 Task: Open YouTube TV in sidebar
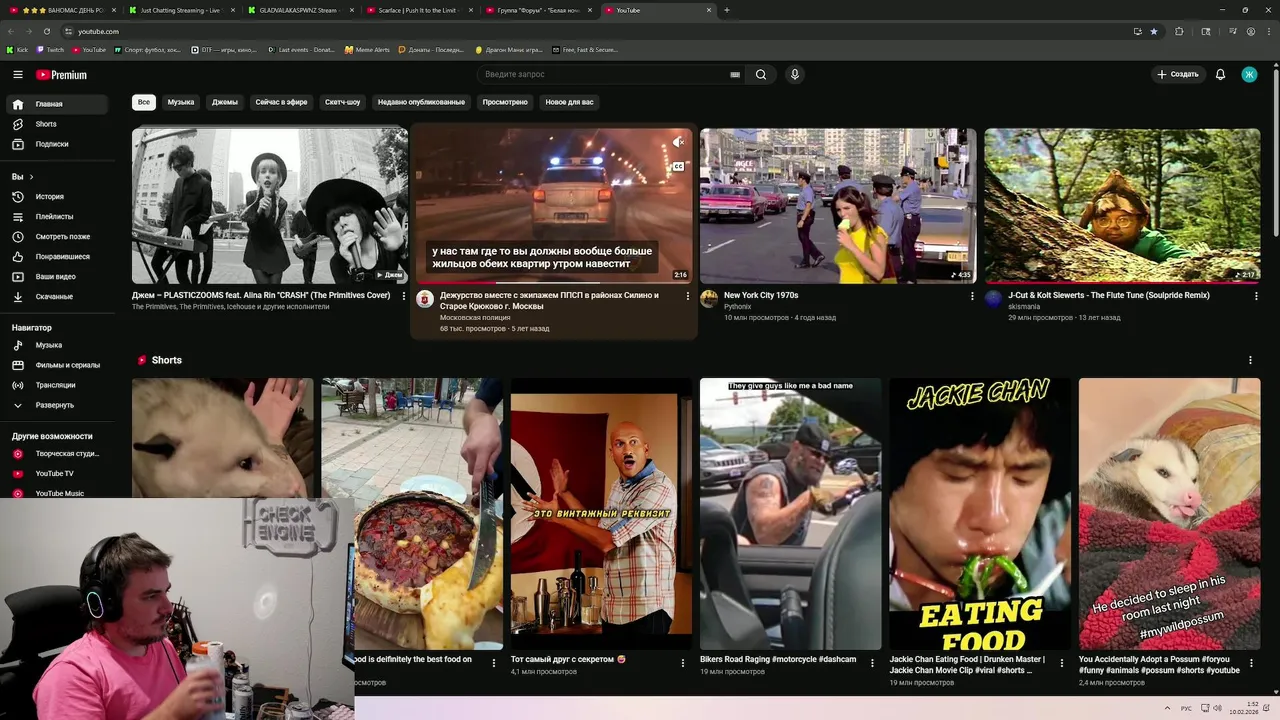(57, 473)
